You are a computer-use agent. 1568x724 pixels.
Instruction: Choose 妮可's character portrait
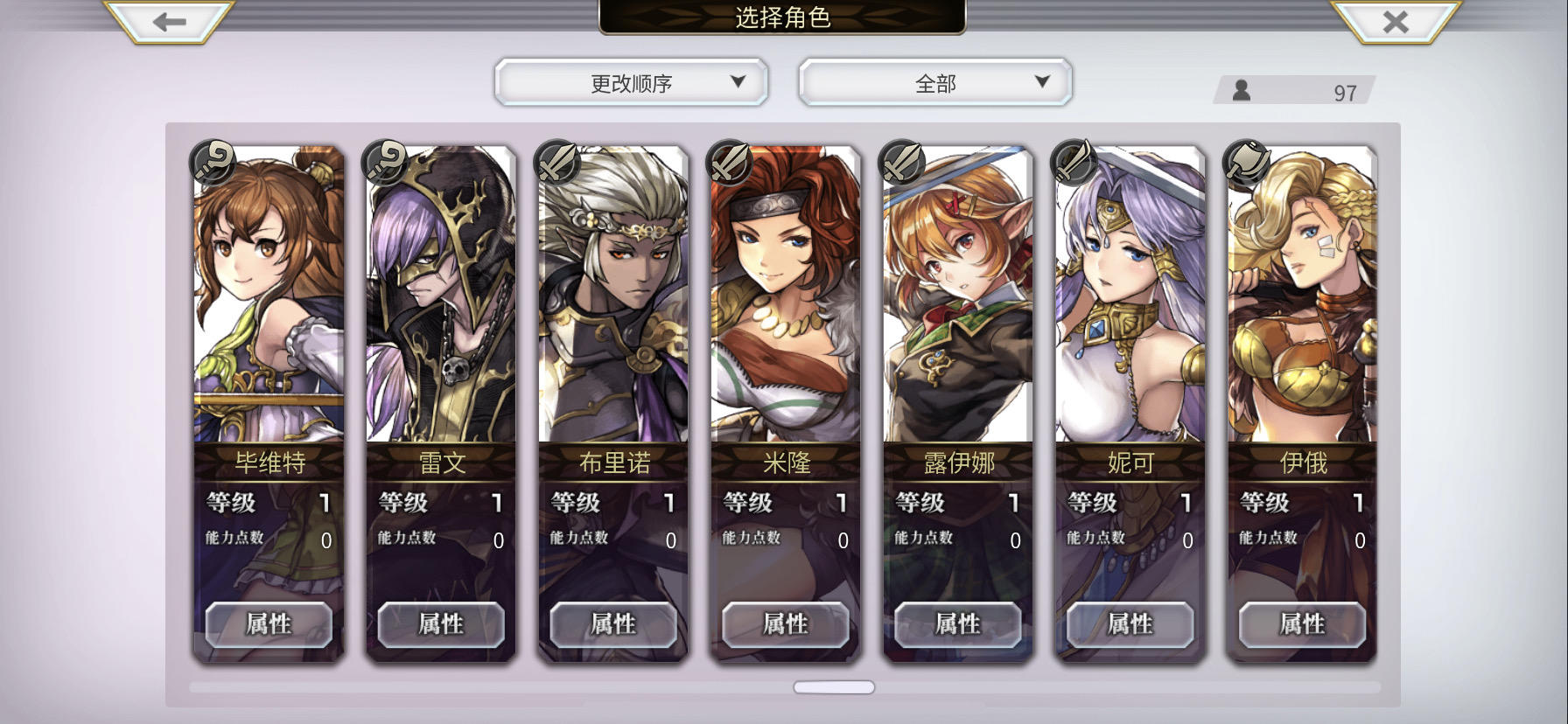click(x=1130, y=295)
